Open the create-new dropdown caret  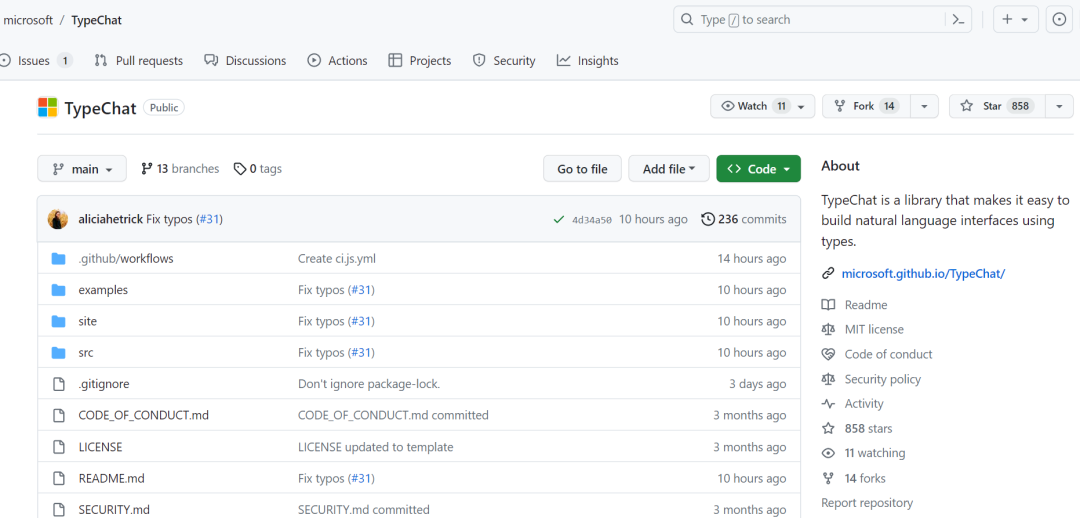[x=1024, y=20]
